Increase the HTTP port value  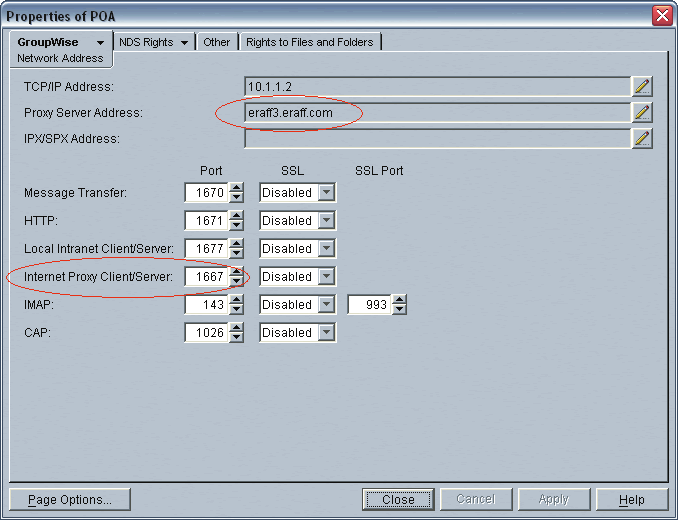pos(236,216)
